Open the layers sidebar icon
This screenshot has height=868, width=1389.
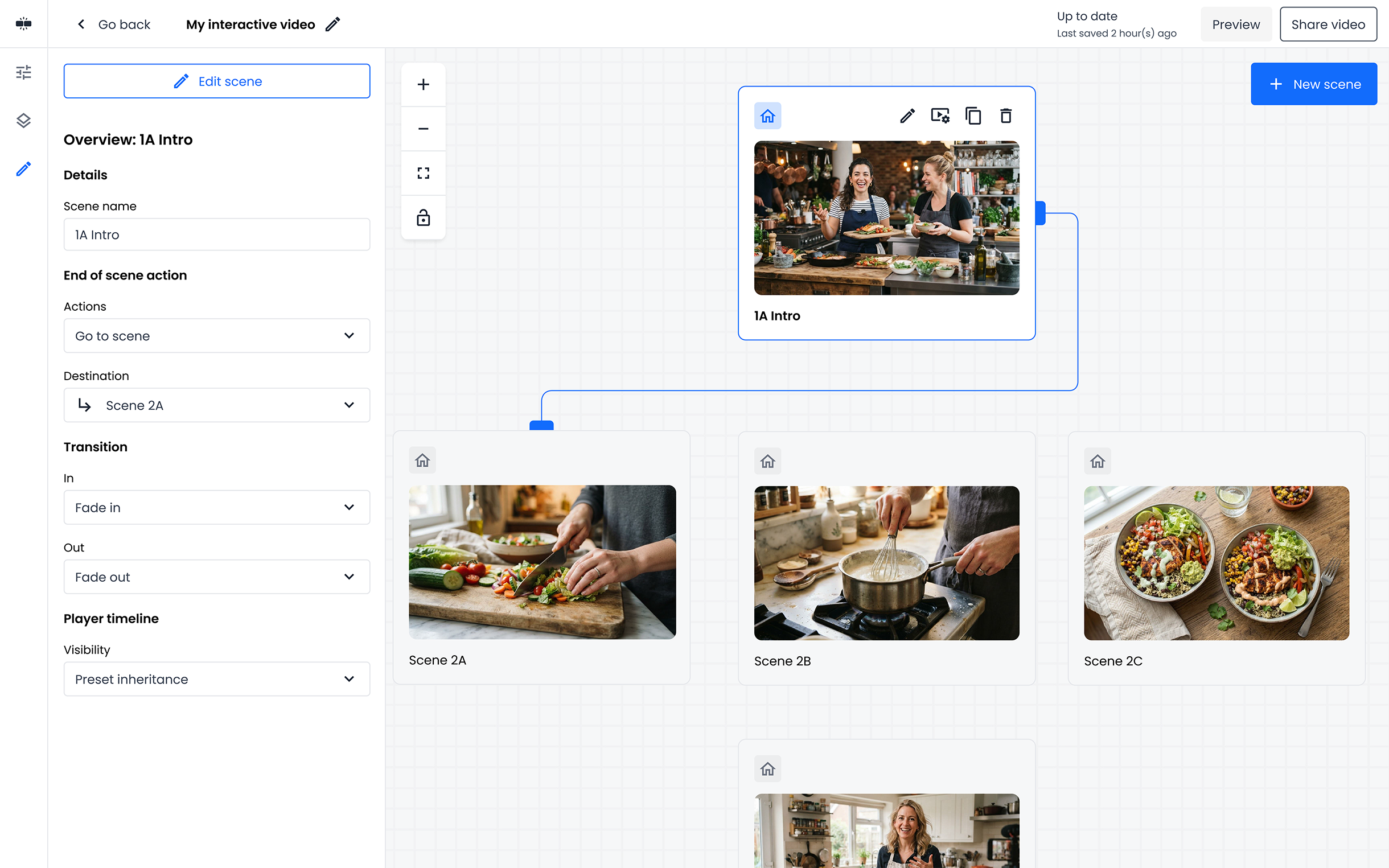tap(23, 121)
